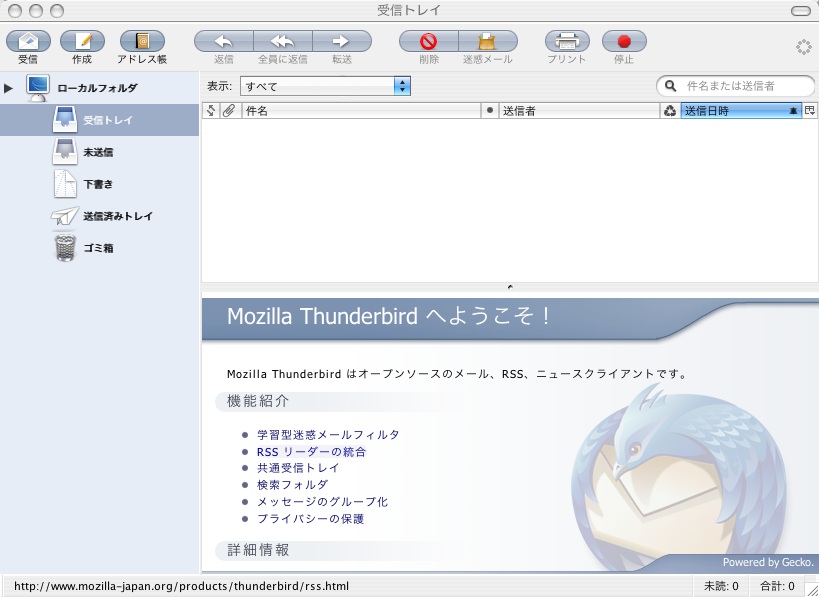Collapse the ローカルフォルダ disclosure triangle
The width and height of the screenshot is (819, 597).
coord(8,88)
